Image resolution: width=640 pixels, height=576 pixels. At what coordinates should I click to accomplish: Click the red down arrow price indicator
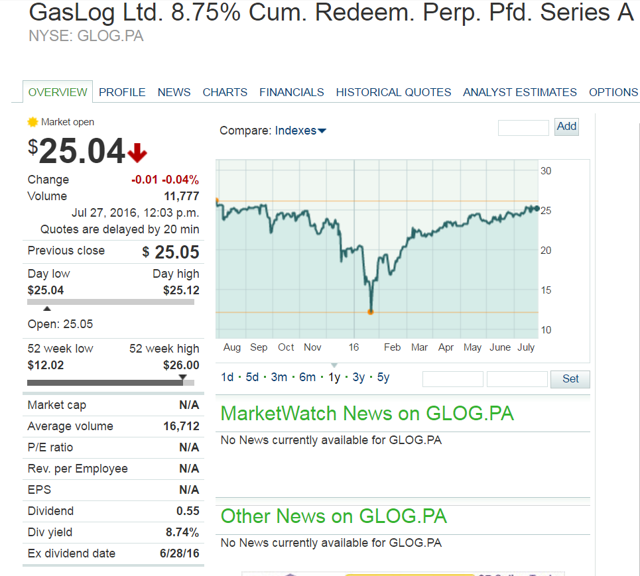click(x=137, y=153)
